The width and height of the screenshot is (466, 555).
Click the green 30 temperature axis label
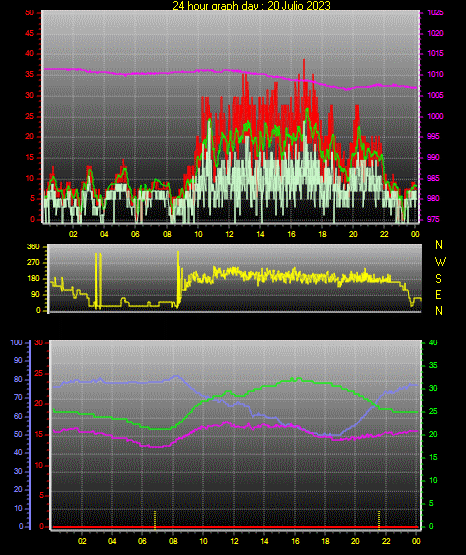pyautogui.click(x=433, y=388)
